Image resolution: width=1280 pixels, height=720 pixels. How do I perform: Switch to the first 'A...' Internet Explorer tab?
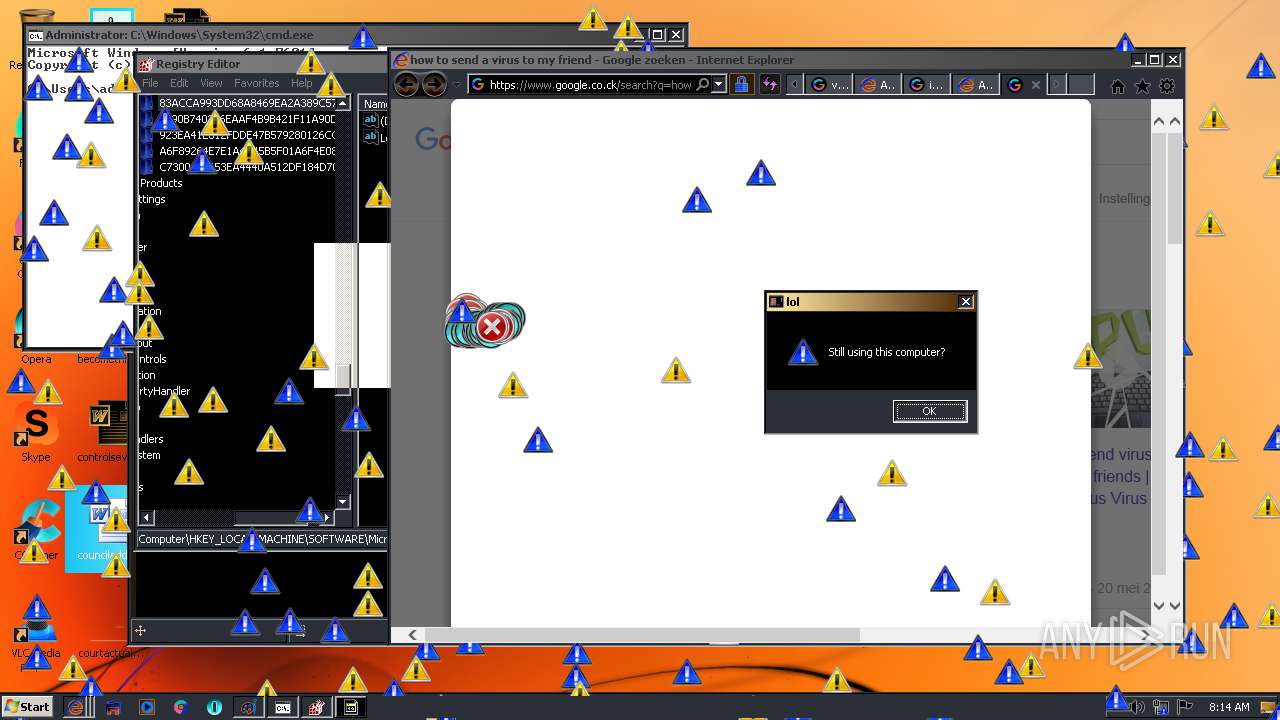878,85
